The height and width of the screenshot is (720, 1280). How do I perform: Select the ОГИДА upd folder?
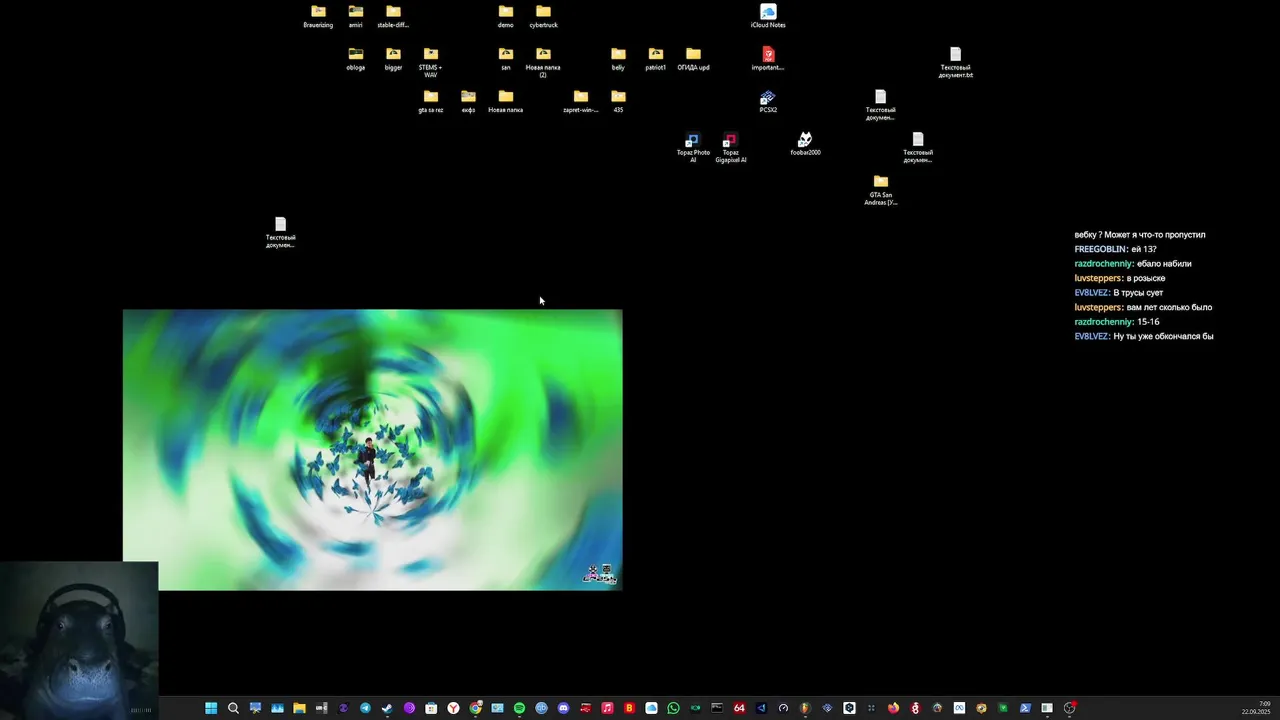pyautogui.click(x=693, y=59)
